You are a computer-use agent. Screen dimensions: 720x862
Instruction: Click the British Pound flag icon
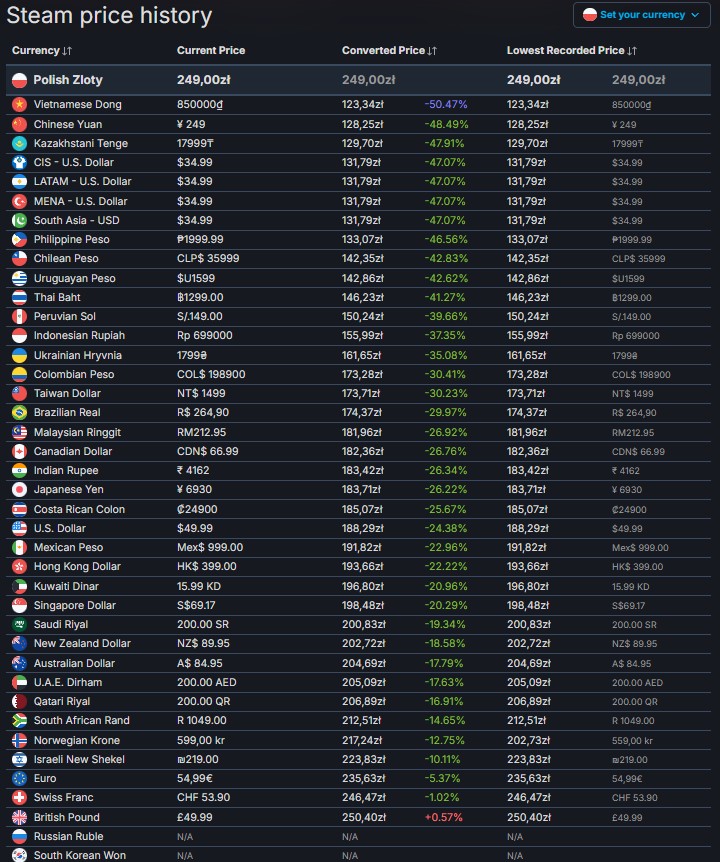[x=19, y=816]
